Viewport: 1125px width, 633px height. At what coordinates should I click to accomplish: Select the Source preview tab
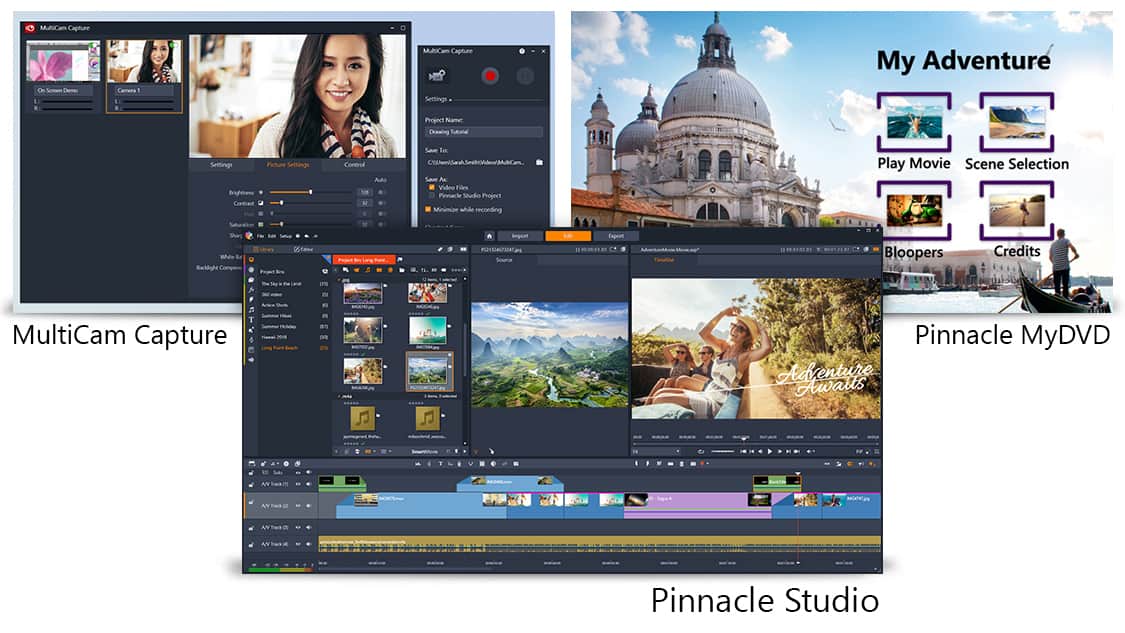504,260
